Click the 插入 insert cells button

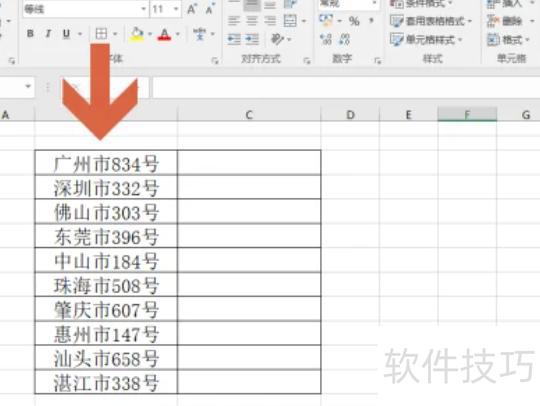509,4
